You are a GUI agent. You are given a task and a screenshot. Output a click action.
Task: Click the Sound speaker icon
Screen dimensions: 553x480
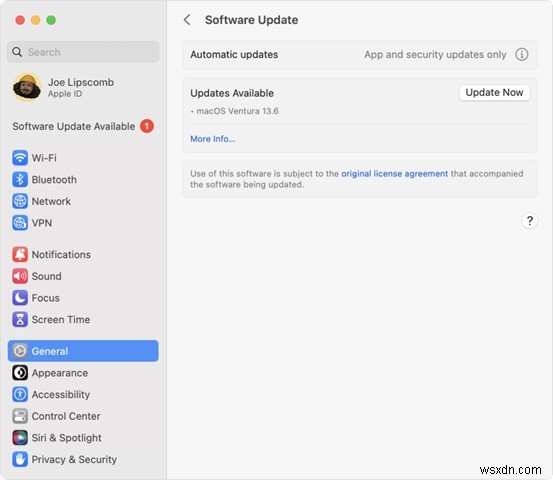tap(20, 276)
